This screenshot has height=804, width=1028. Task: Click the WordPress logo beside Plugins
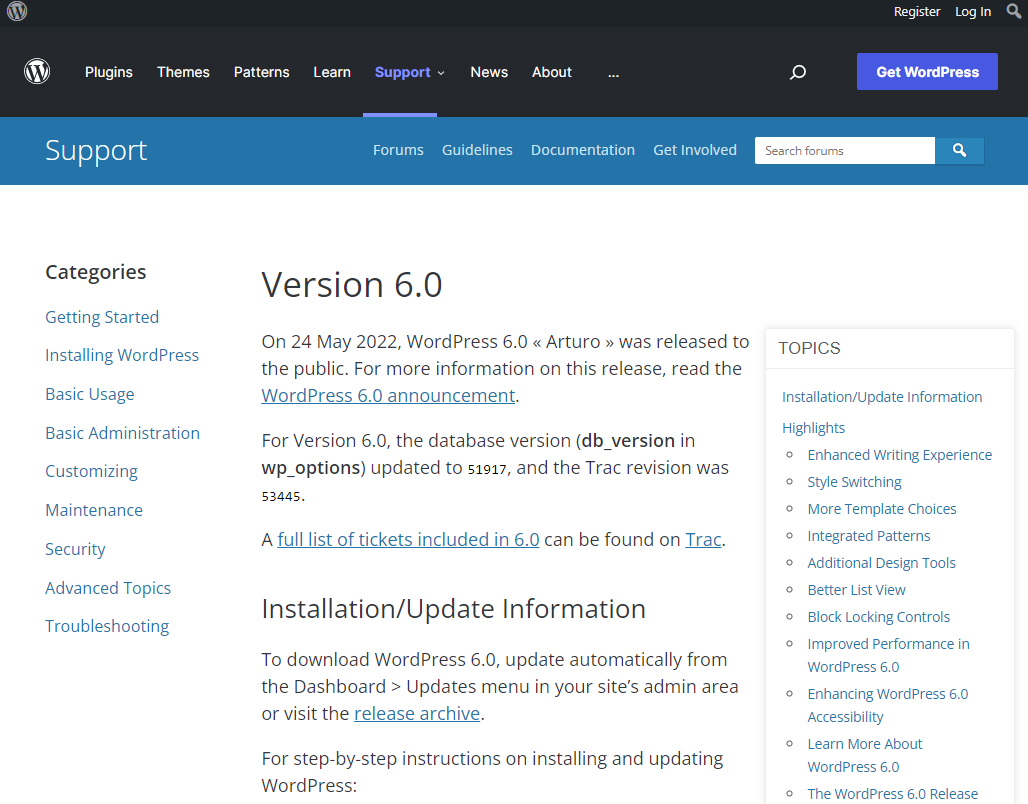[x=37, y=71]
